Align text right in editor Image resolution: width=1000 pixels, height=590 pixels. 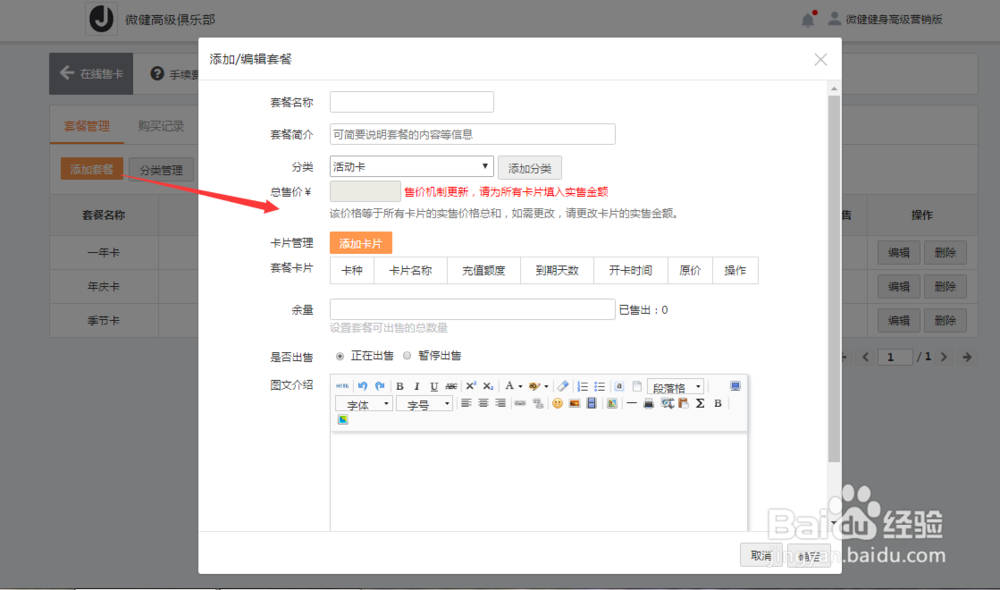(x=501, y=403)
